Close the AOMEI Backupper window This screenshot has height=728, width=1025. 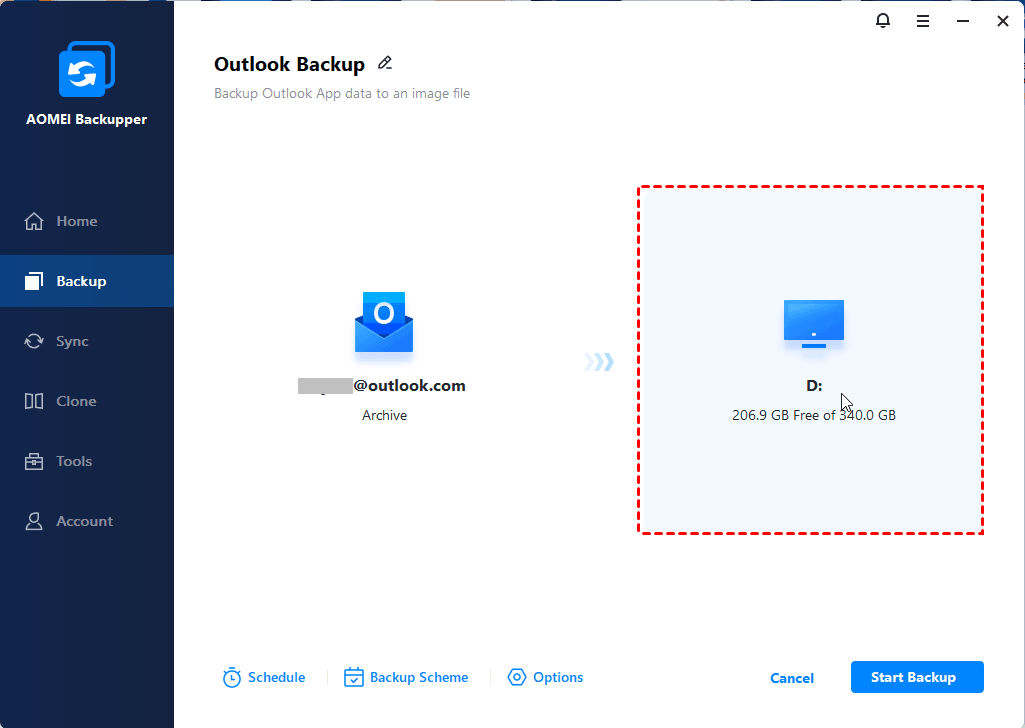pyautogui.click(x=1002, y=22)
